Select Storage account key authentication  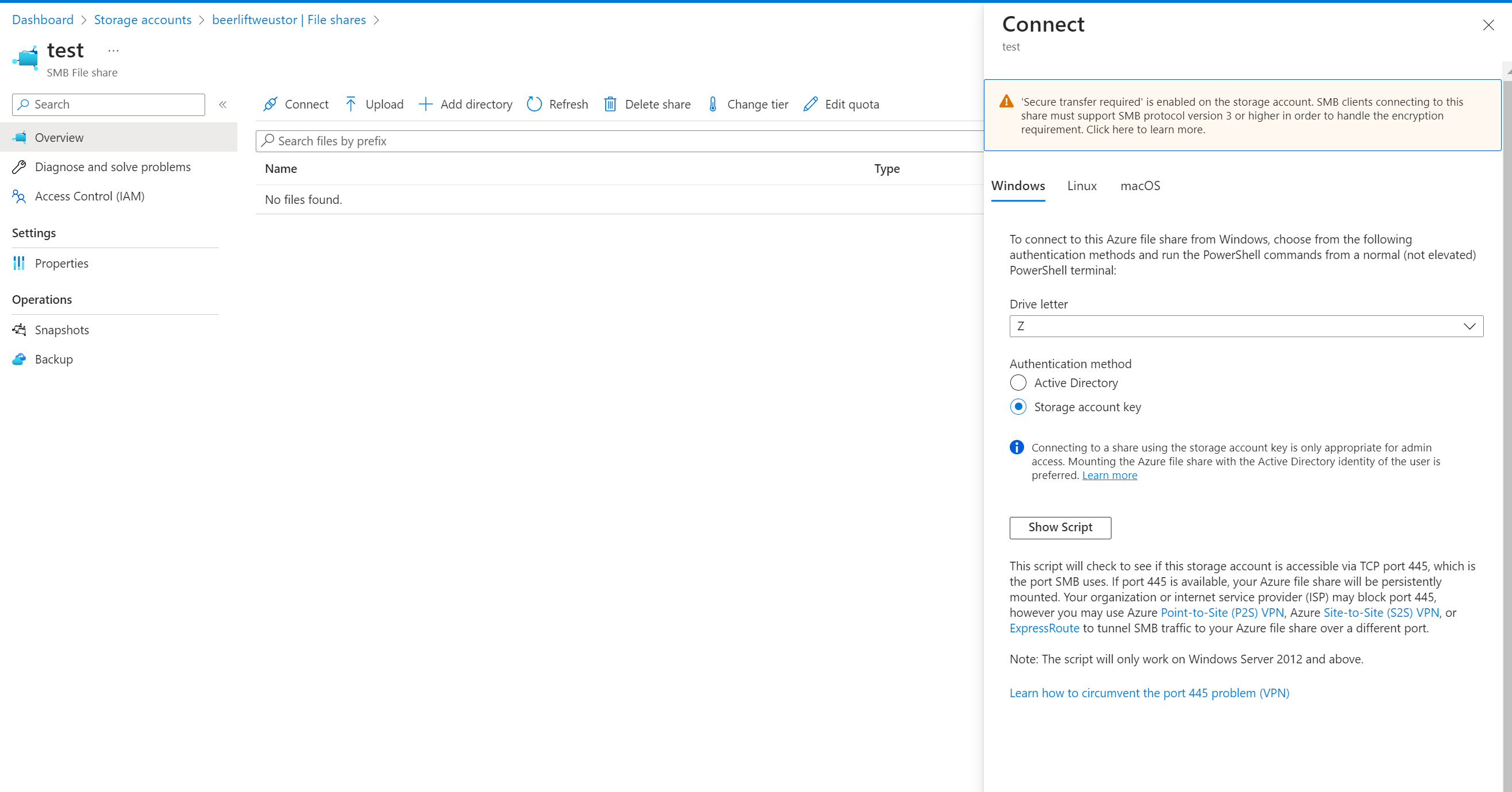point(1018,407)
